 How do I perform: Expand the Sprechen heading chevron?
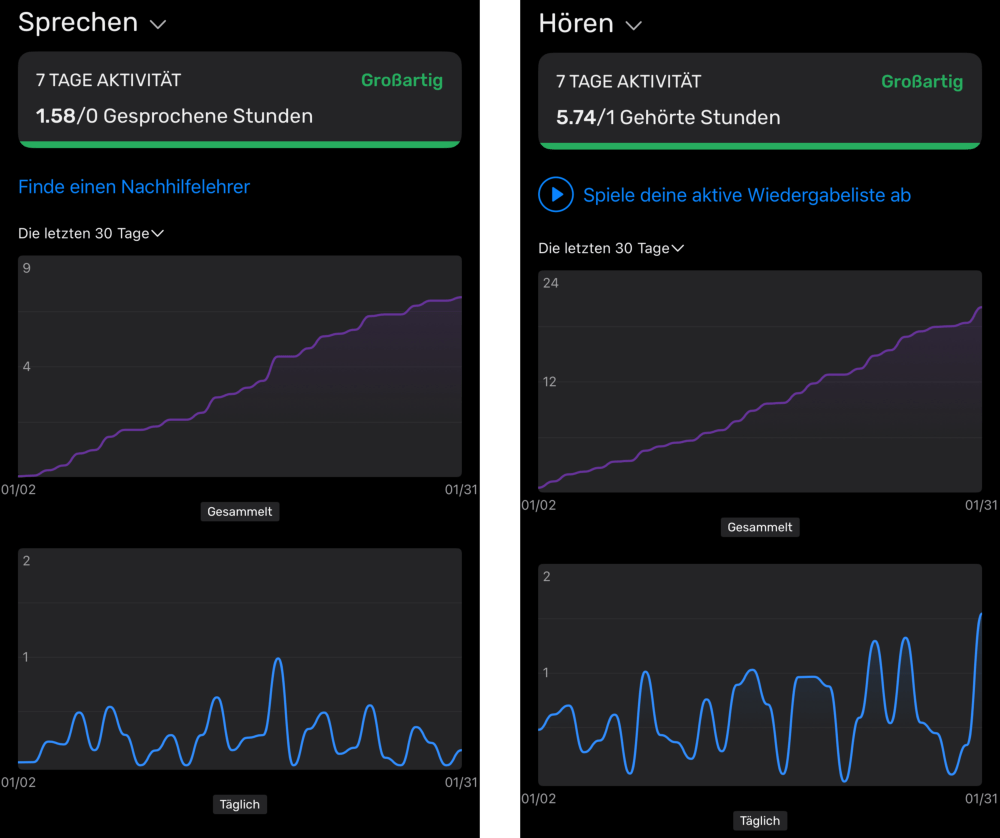[x=158, y=24]
